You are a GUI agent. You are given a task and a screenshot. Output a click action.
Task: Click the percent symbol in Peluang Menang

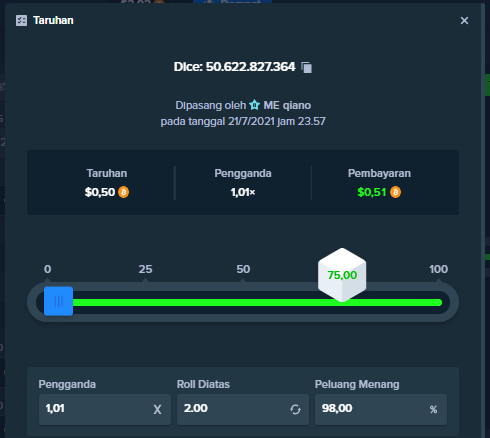point(433,409)
